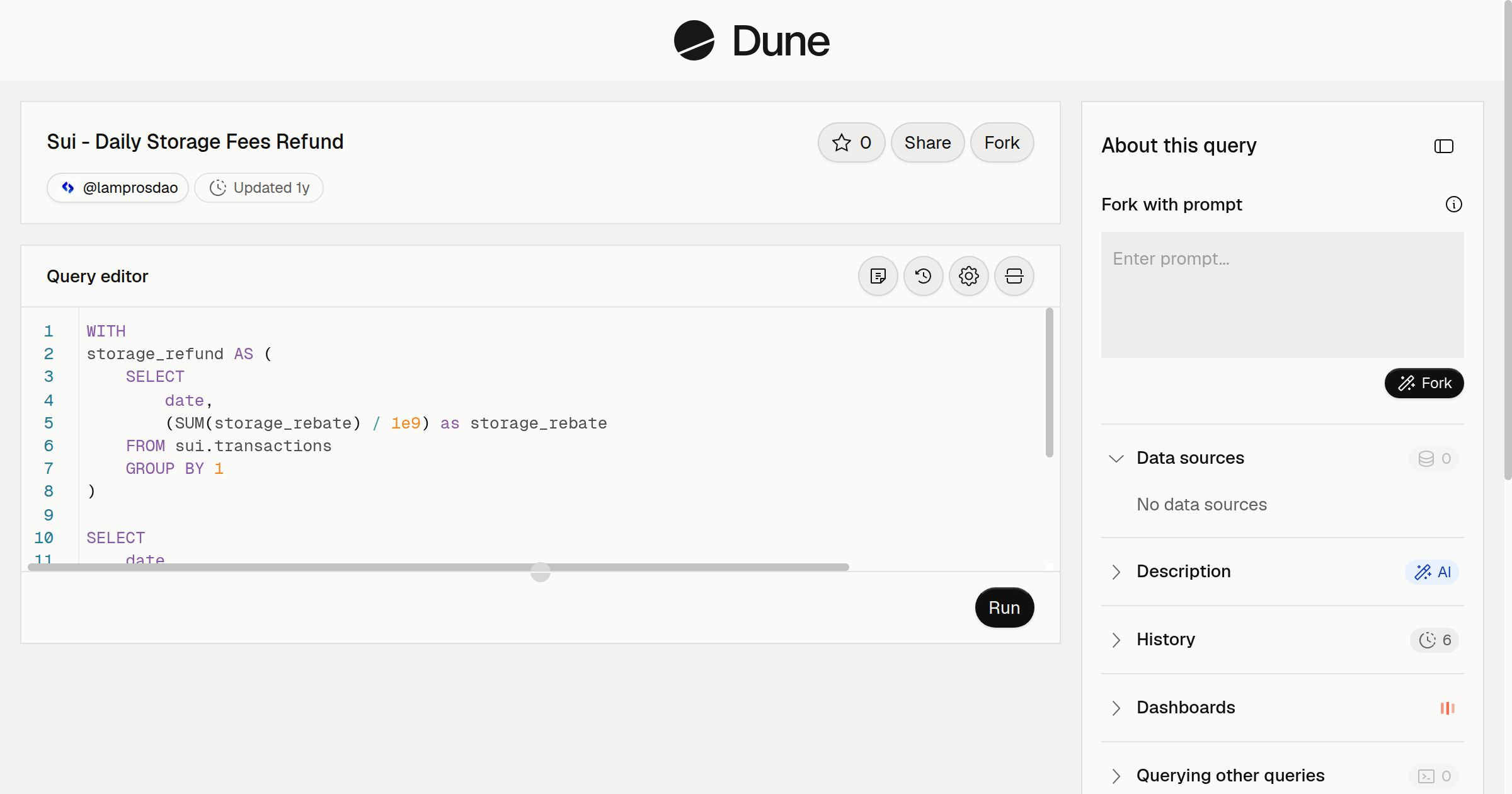1512x794 pixels.
Task: Open the query notes icon in editor toolbar
Action: [x=878, y=276]
